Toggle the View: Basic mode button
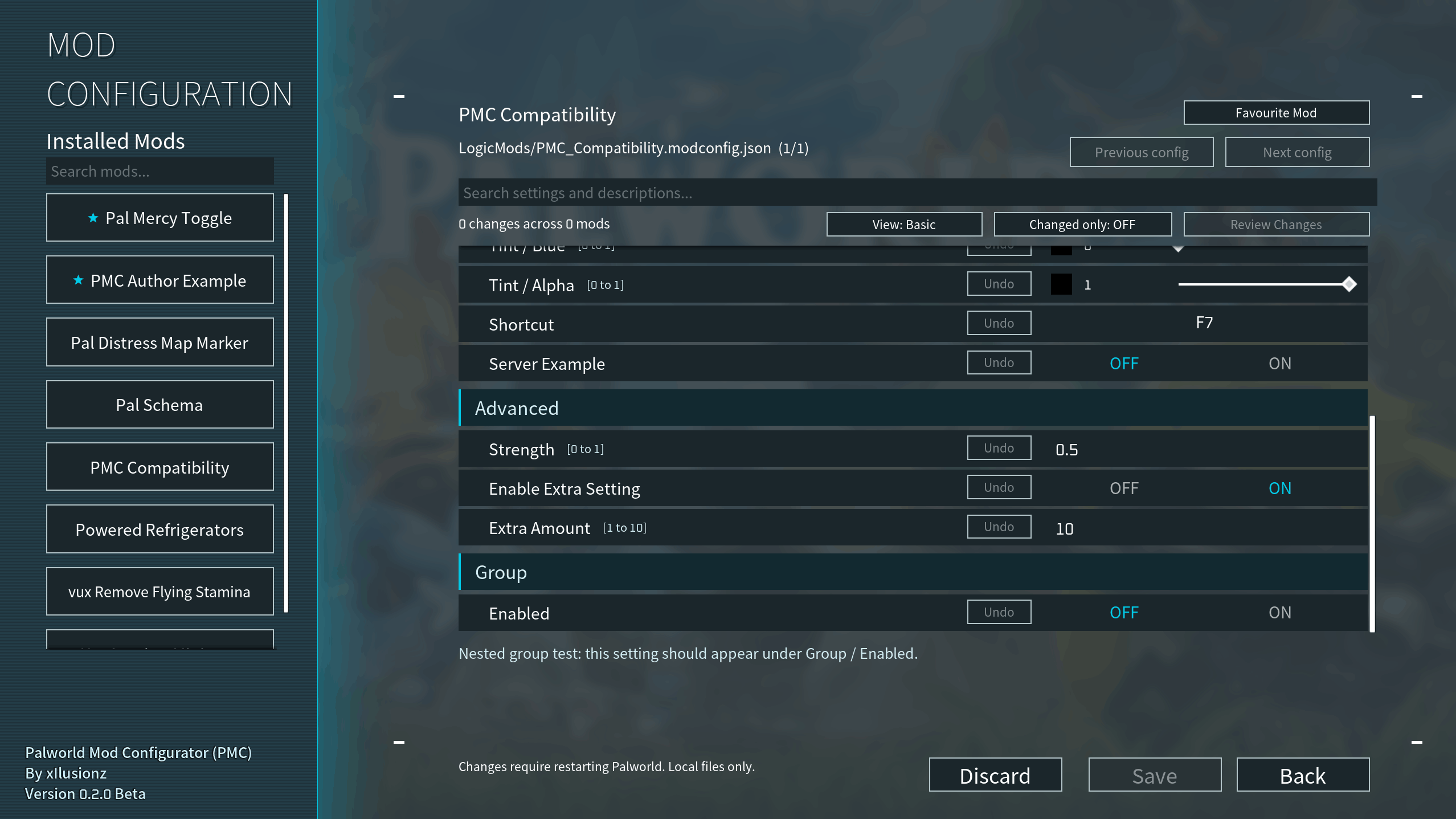Screen dimensions: 1456x819 904,224
